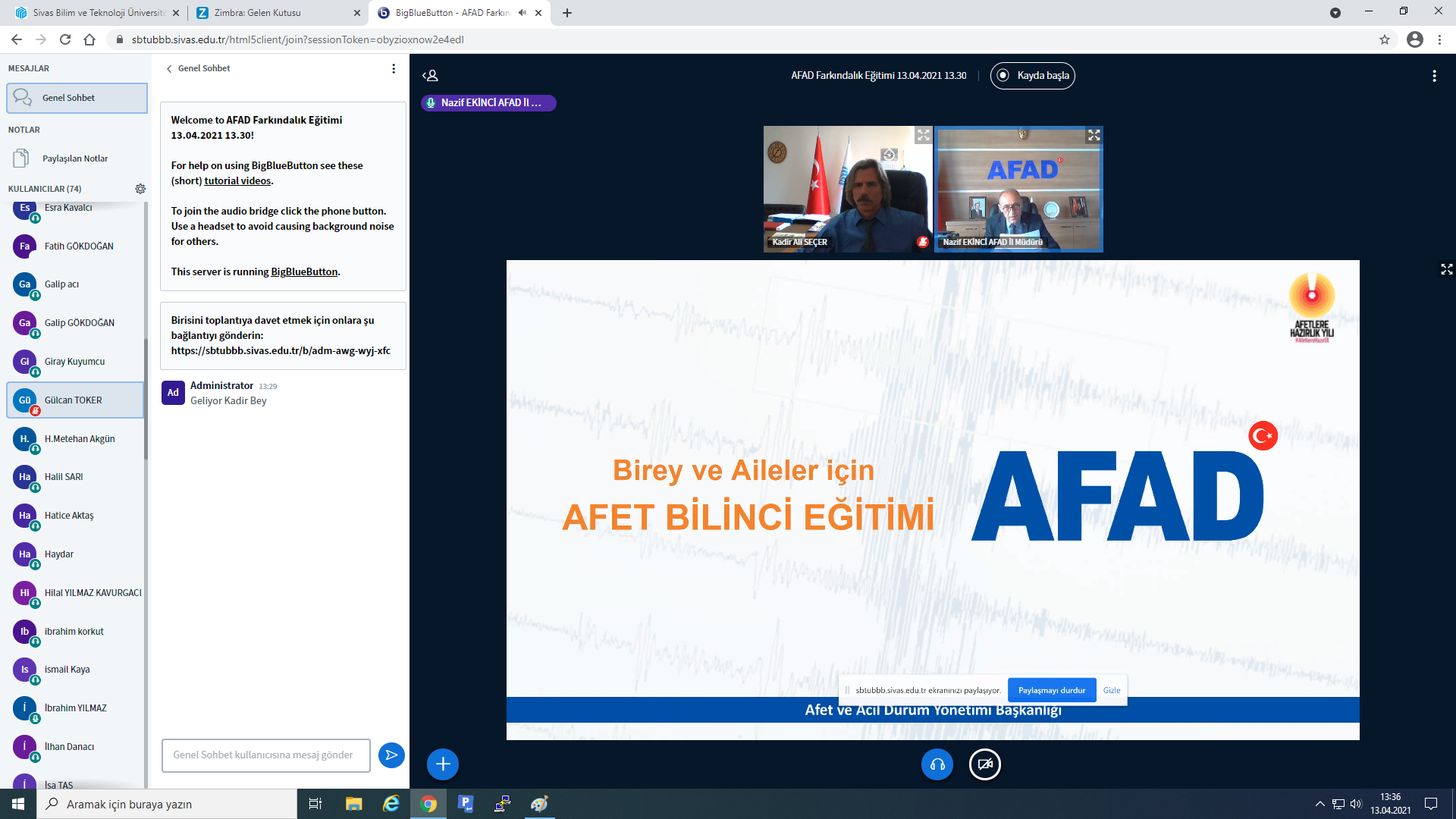This screenshot has height=819, width=1456.
Task: Focus the chat message input field
Action: point(266,755)
